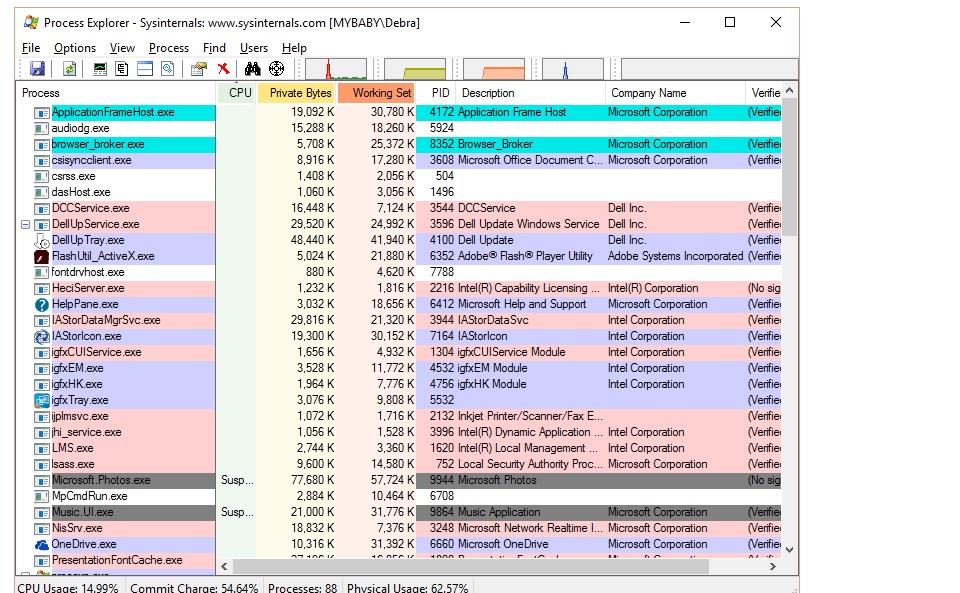The image size is (960, 593).
Task: Click the vertical scrollbar thumb
Action: 790,167
